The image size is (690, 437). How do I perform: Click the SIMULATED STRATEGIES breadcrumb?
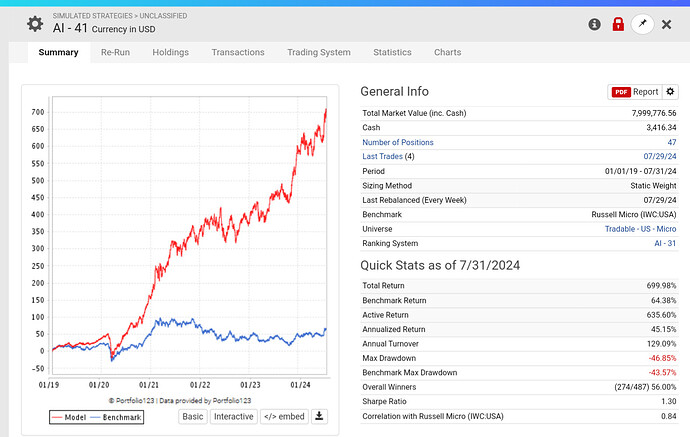click(92, 16)
